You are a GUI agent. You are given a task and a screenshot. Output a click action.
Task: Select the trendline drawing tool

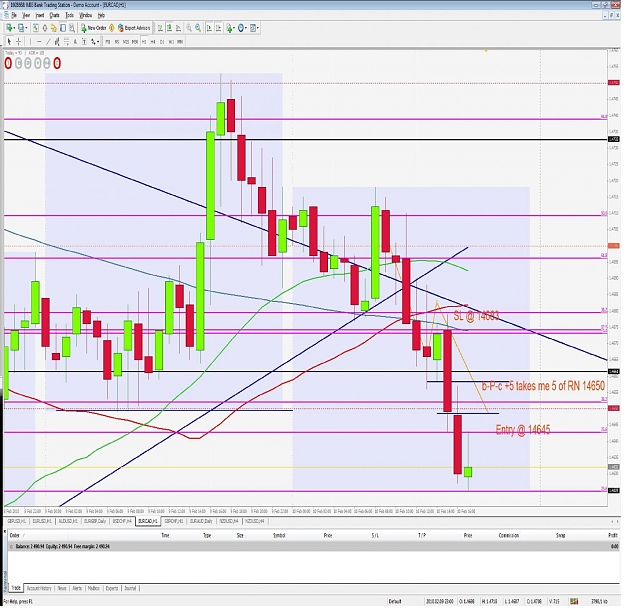click(x=48, y=41)
